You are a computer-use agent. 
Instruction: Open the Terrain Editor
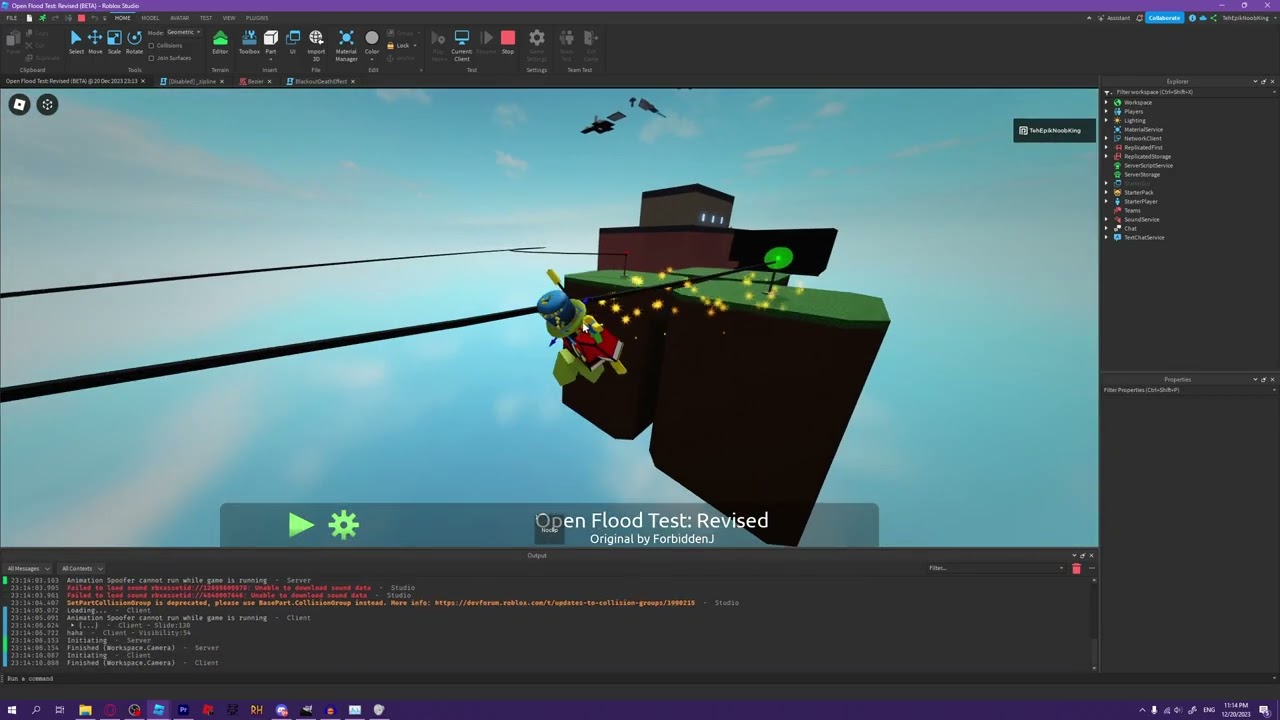[220, 42]
